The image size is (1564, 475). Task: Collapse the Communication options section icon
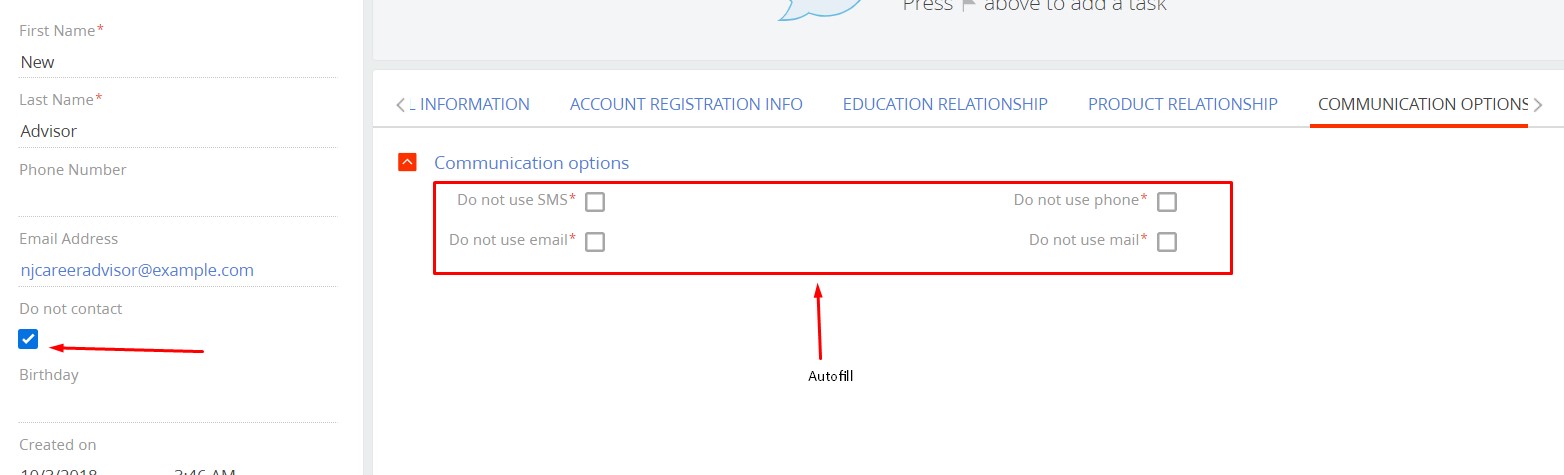coord(407,162)
